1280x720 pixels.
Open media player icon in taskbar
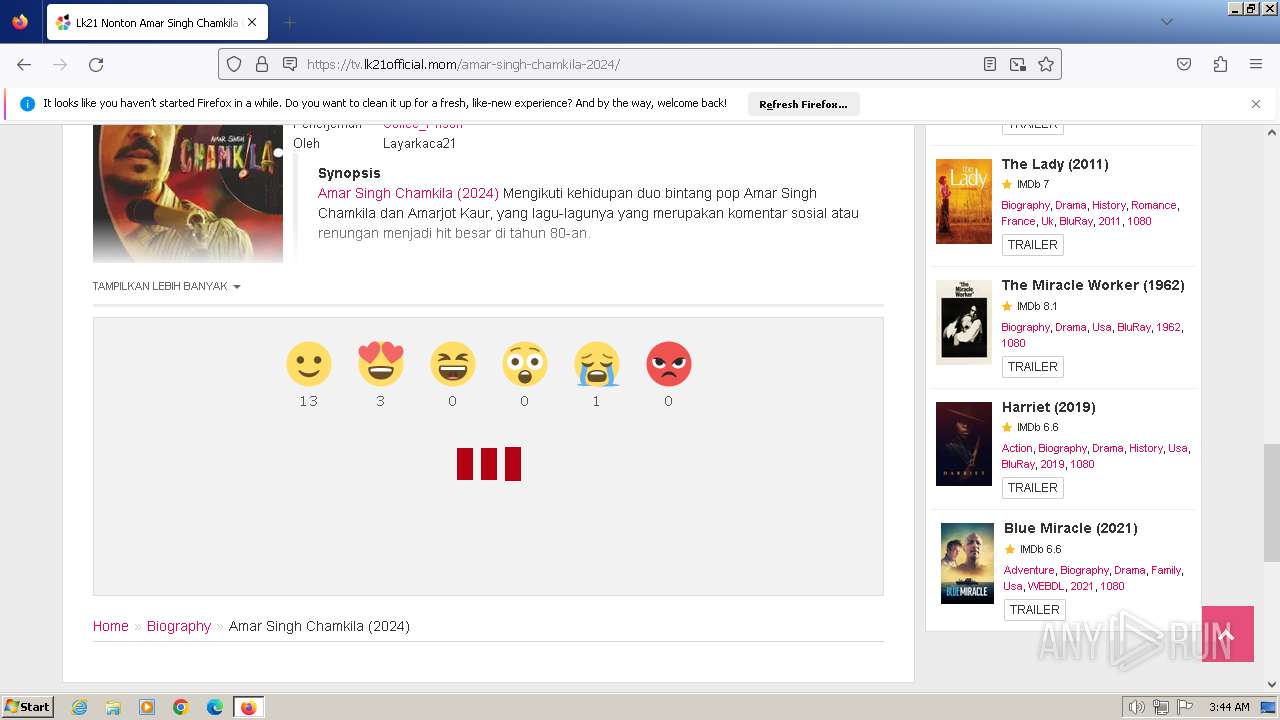pos(147,707)
